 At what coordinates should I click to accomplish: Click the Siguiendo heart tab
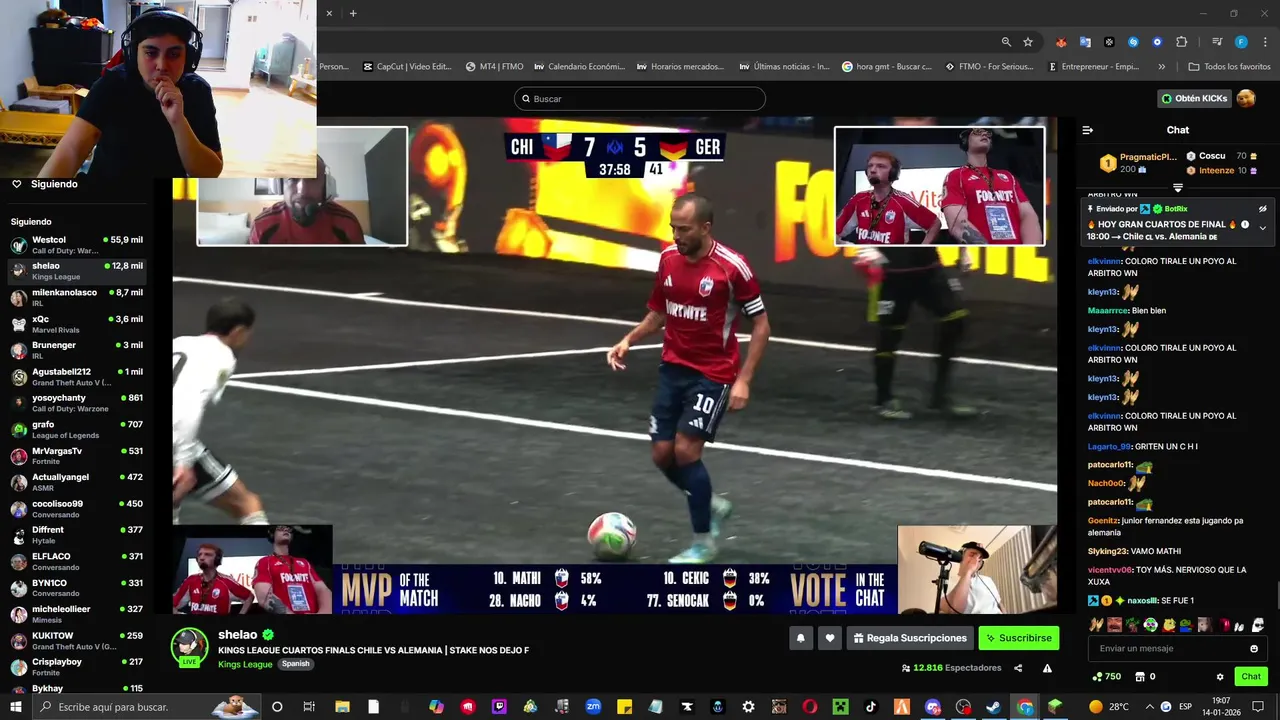pos(44,184)
